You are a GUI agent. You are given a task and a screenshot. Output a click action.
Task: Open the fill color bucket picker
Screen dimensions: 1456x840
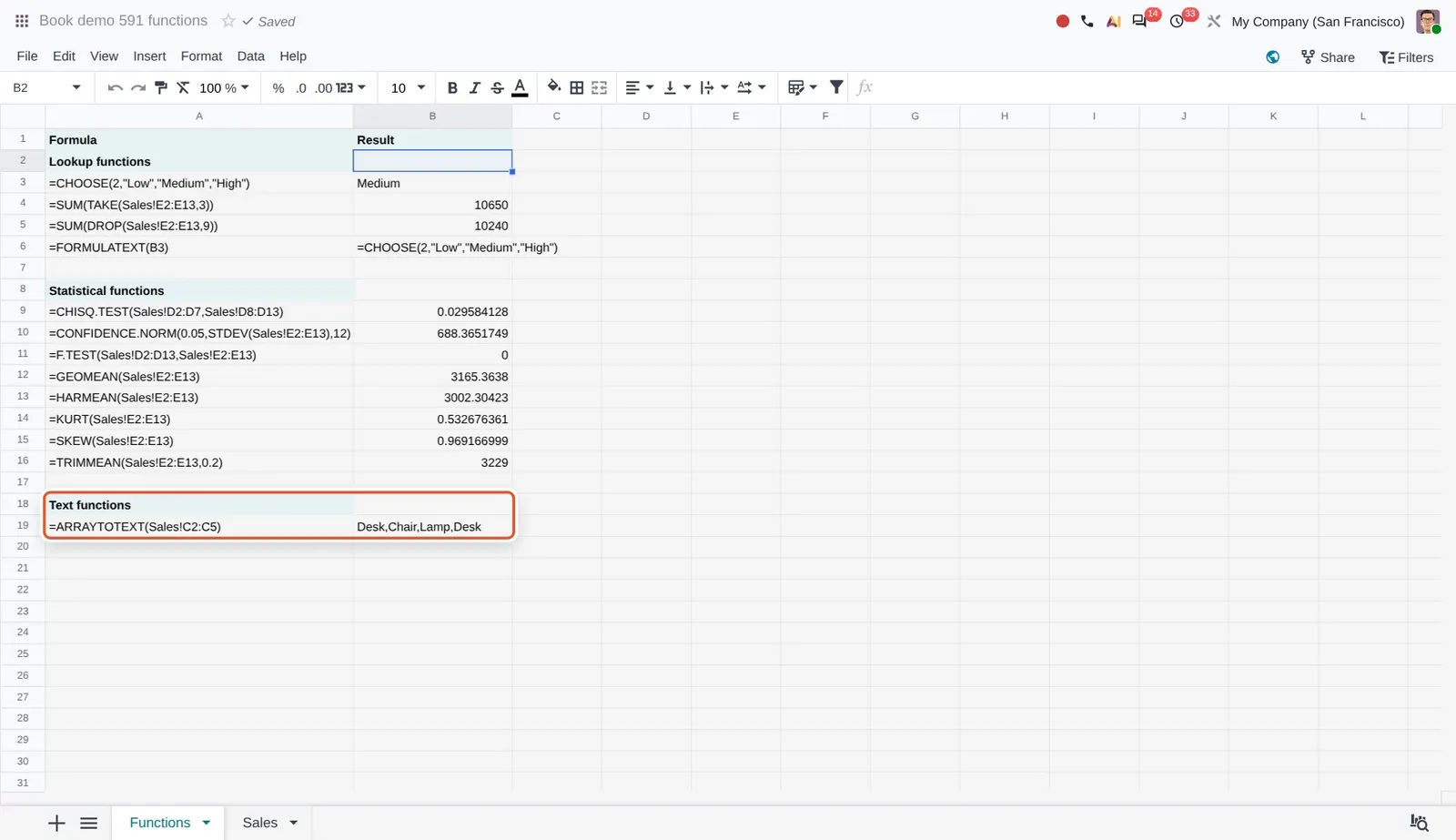(553, 87)
